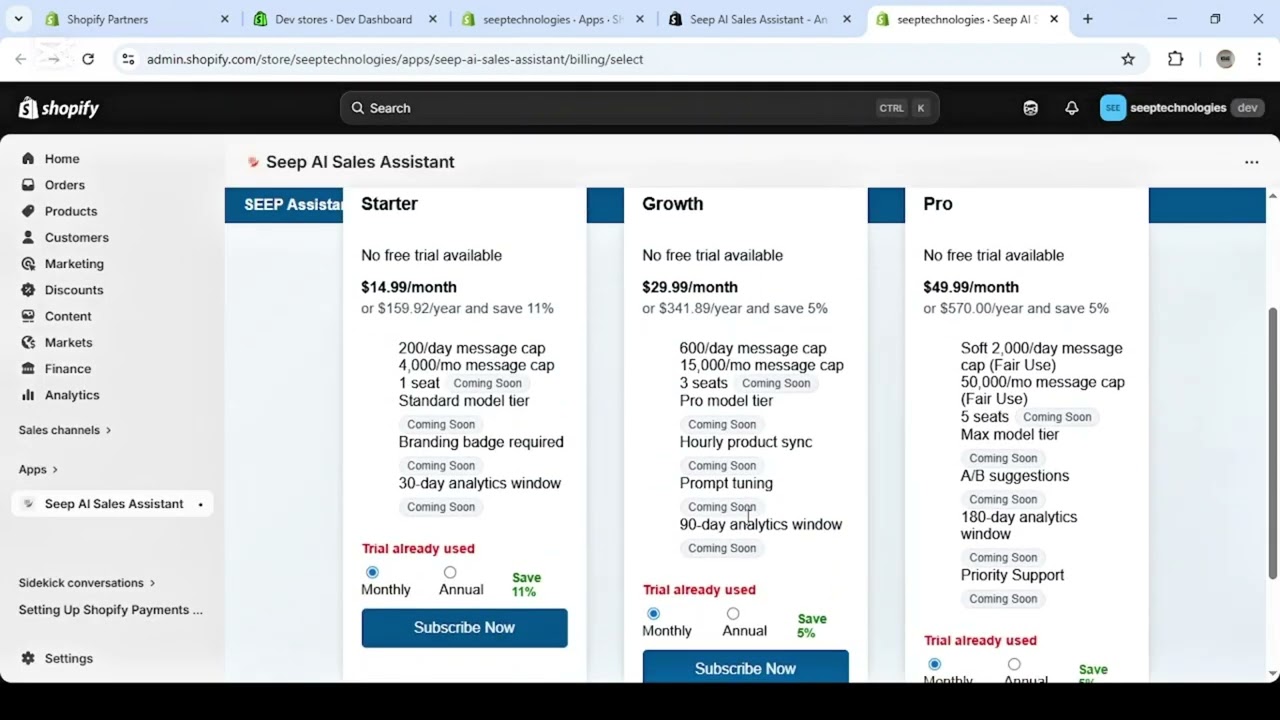The width and height of the screenshot is (1280, 720).
Task: Go back in browser history
Action: (x=21, y=59)
